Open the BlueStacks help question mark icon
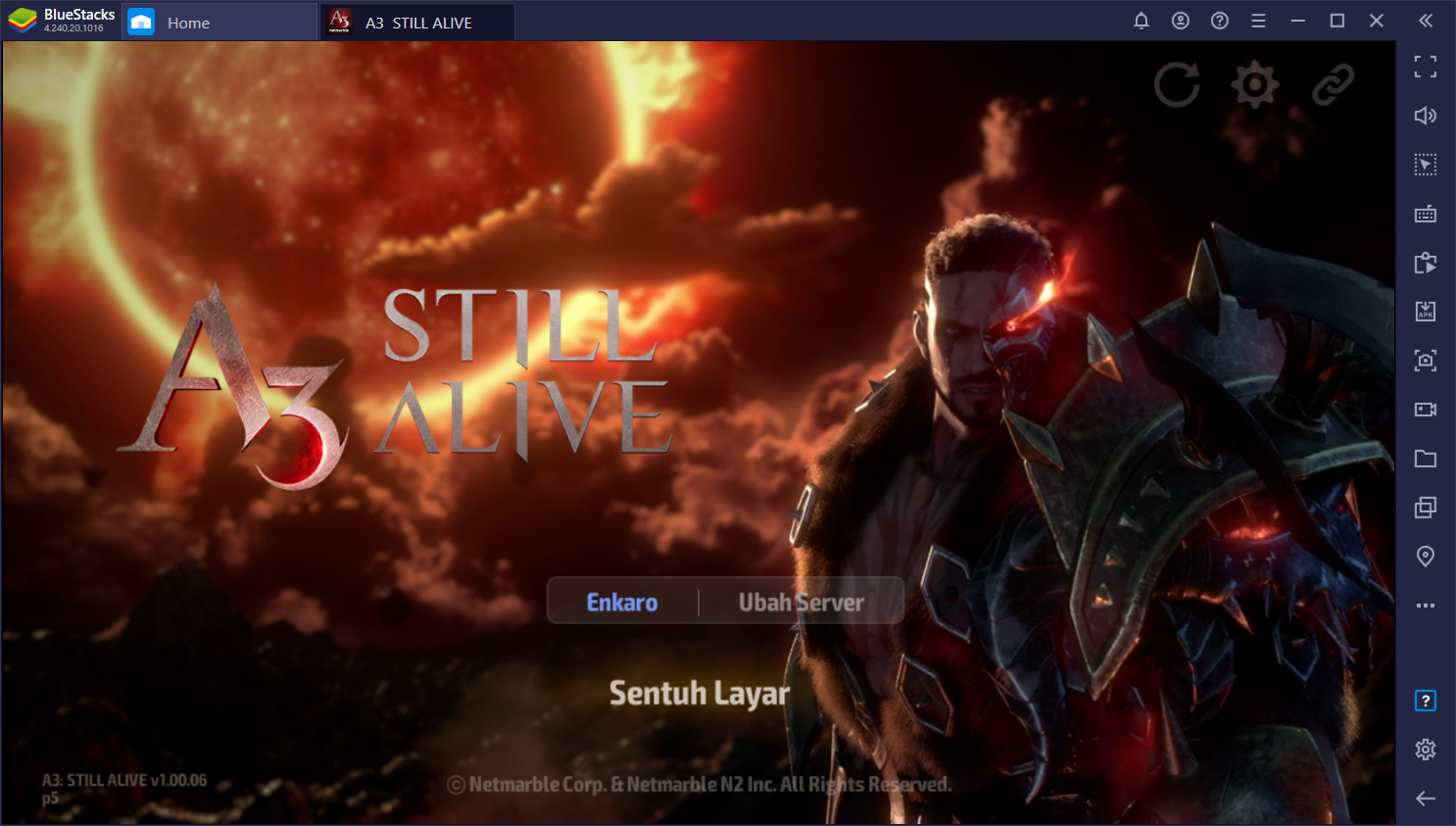Screen dimensions: 1456x826 click(1220, 21)
